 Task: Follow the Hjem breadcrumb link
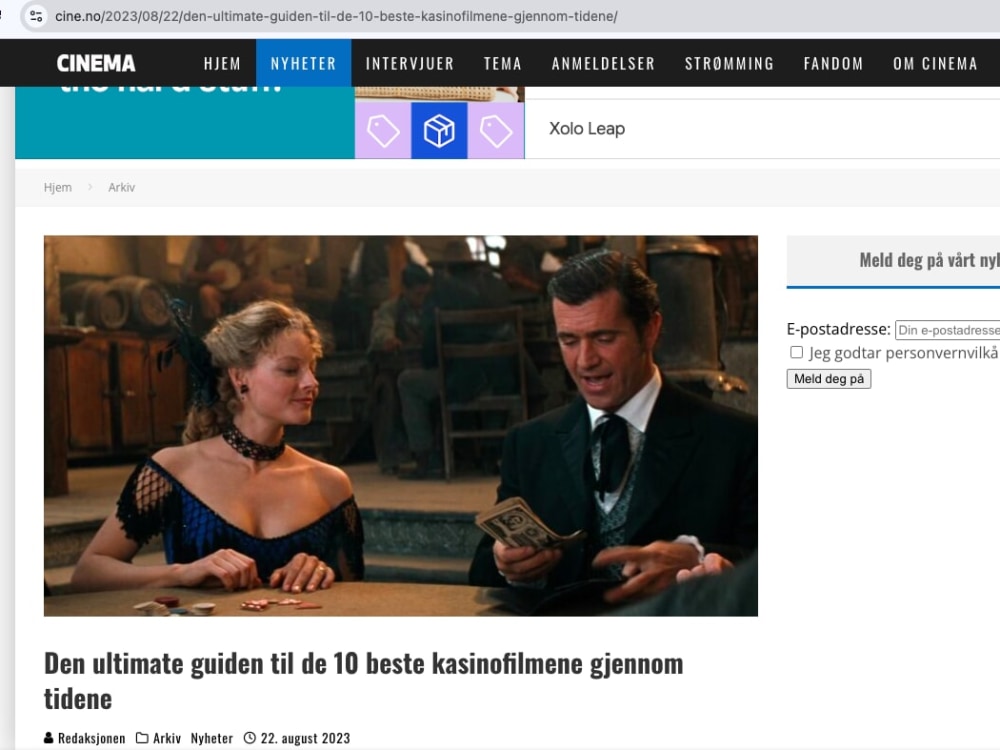pos(57,188)
